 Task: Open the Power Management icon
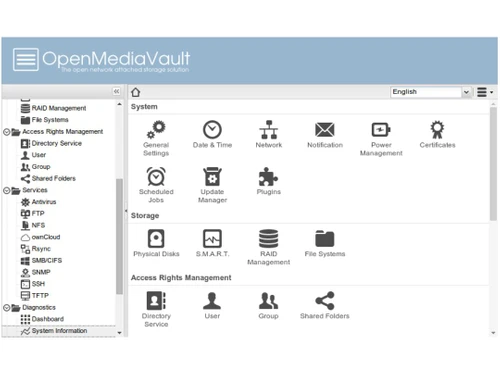point(381,138)
